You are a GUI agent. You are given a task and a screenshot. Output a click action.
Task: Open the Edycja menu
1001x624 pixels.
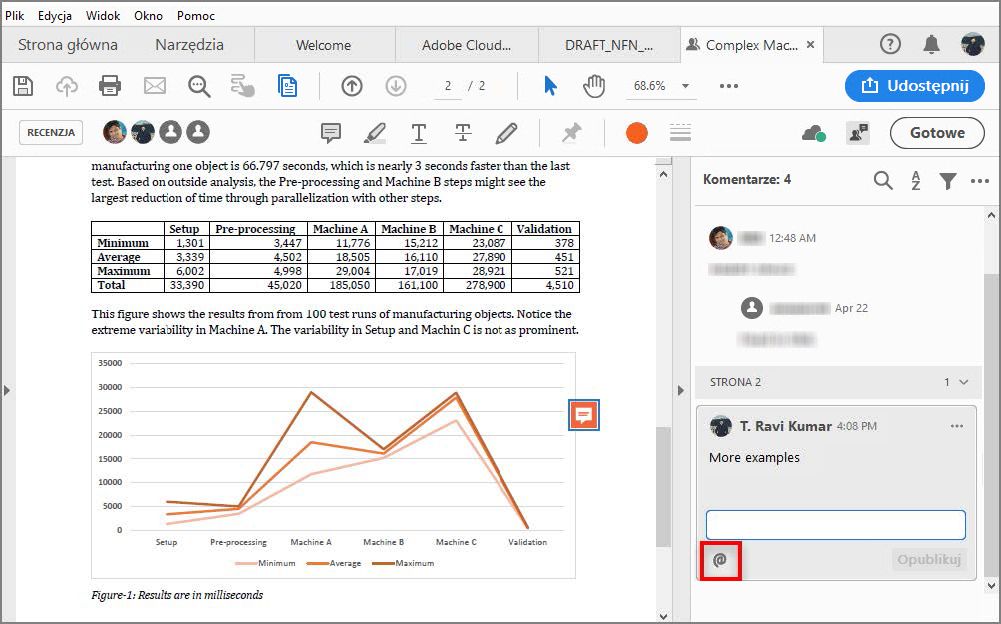54,15
